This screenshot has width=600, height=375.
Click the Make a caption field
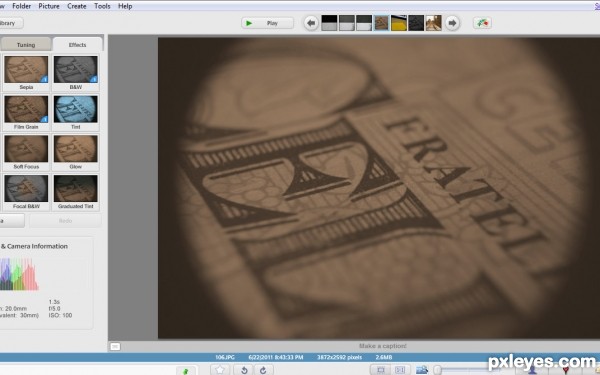click(x=383, y=346)
